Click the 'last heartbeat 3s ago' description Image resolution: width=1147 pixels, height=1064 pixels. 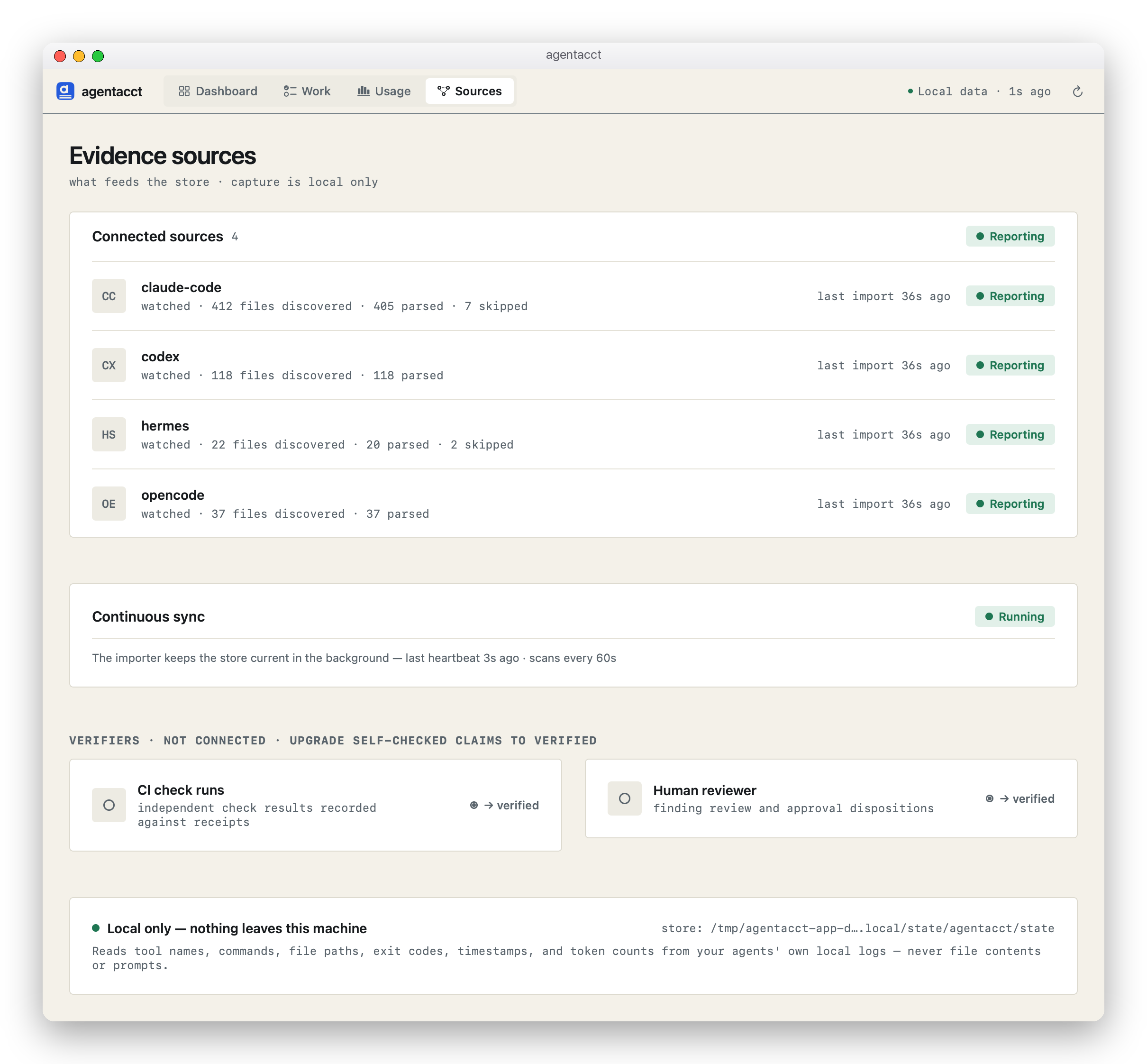354,658
